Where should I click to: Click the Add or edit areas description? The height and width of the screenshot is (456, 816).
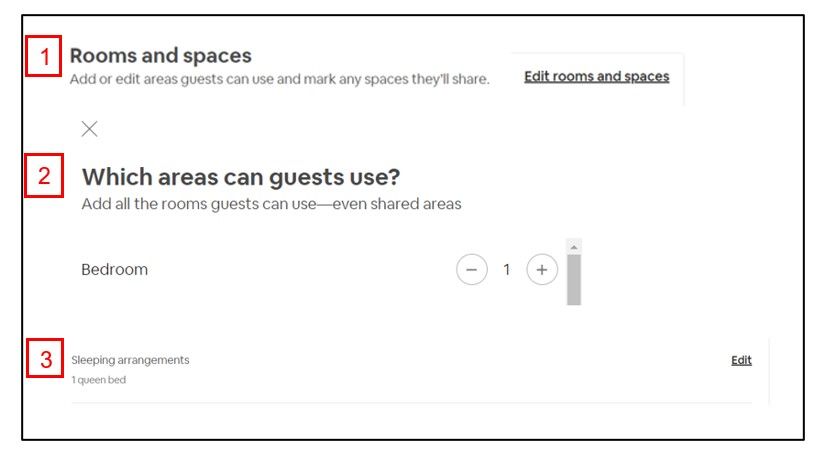tap(279, 79)
